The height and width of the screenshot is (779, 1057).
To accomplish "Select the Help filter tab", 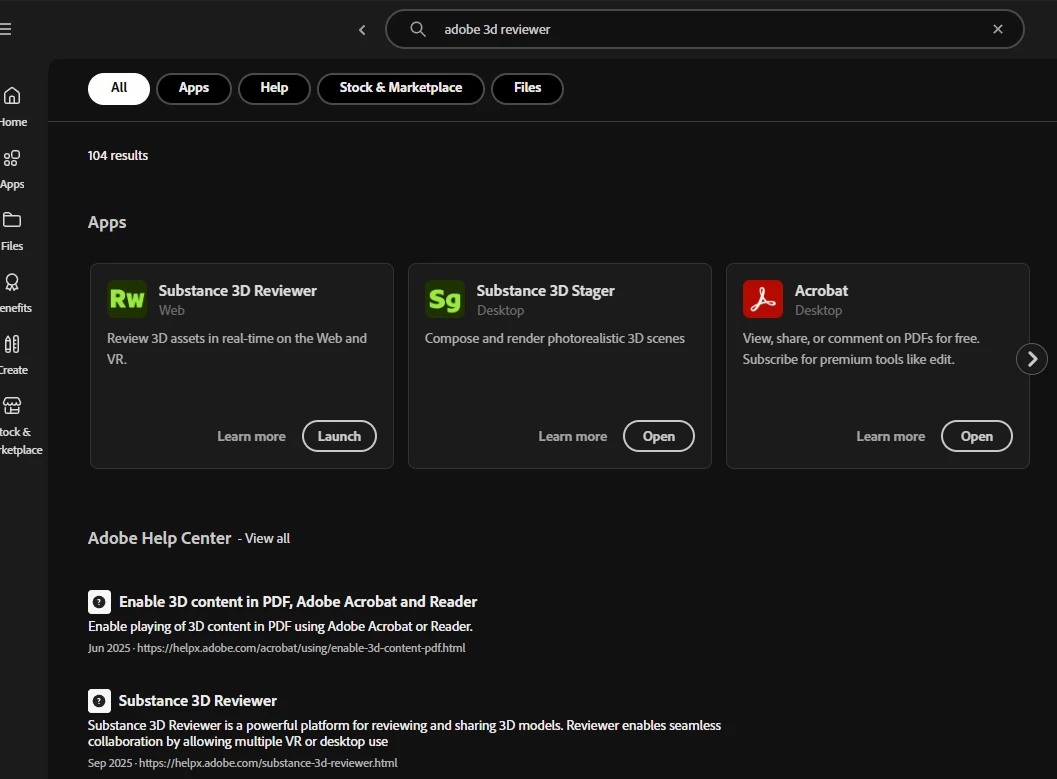I will (x=274, y=88).
